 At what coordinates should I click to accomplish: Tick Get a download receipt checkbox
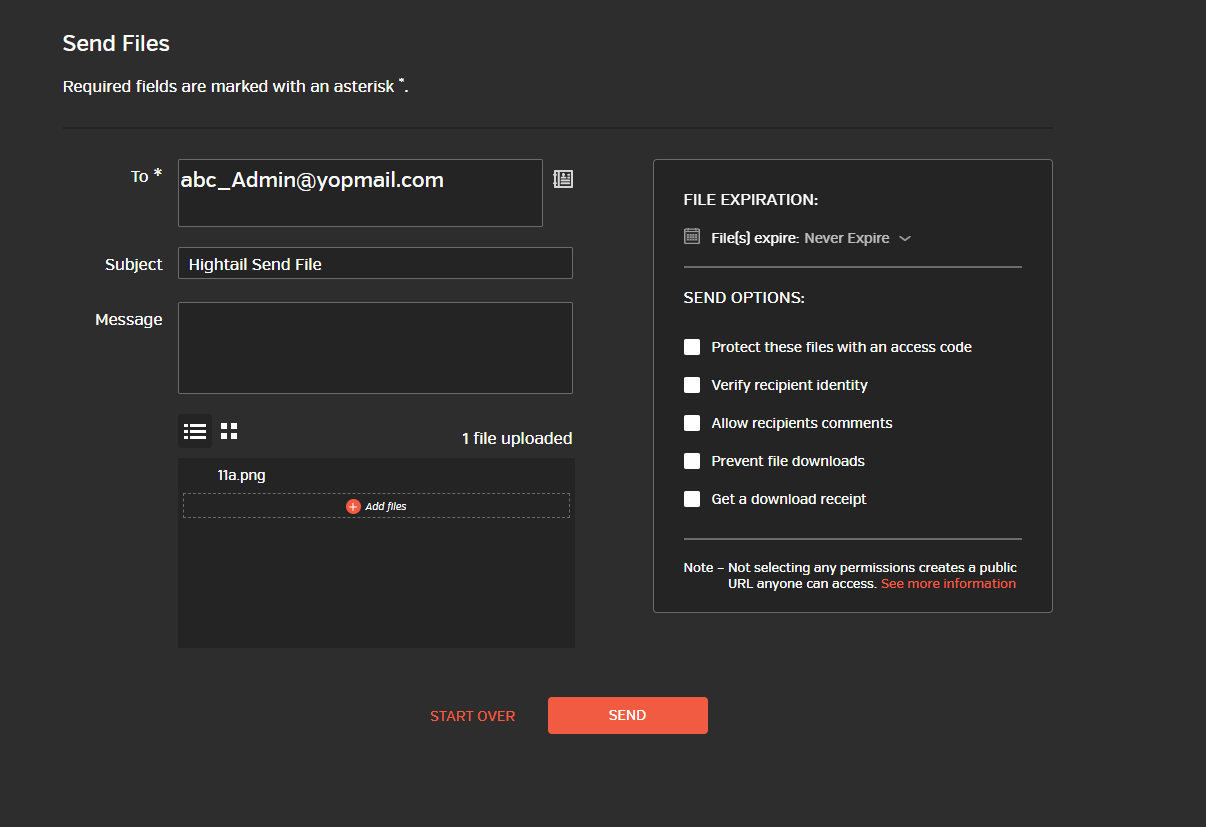tap(692, 499)
